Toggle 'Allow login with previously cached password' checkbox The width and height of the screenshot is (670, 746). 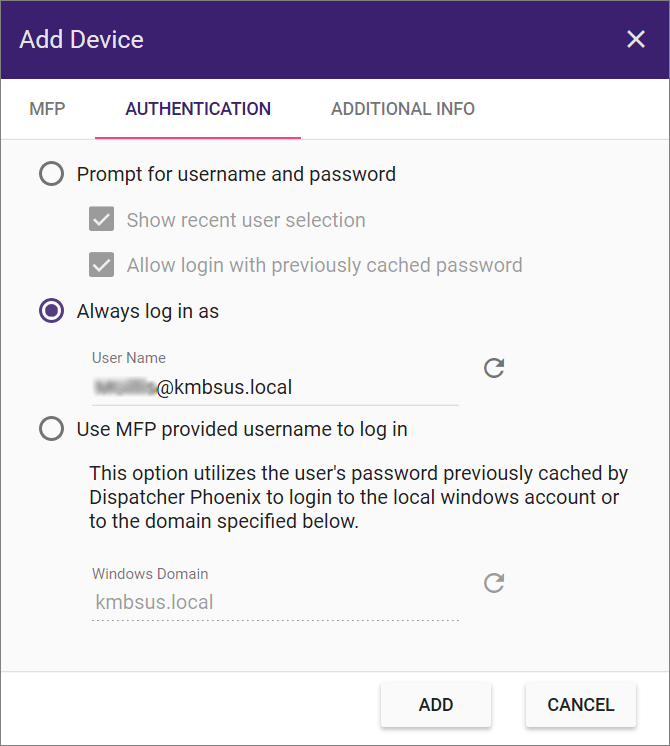pos(101,265)
